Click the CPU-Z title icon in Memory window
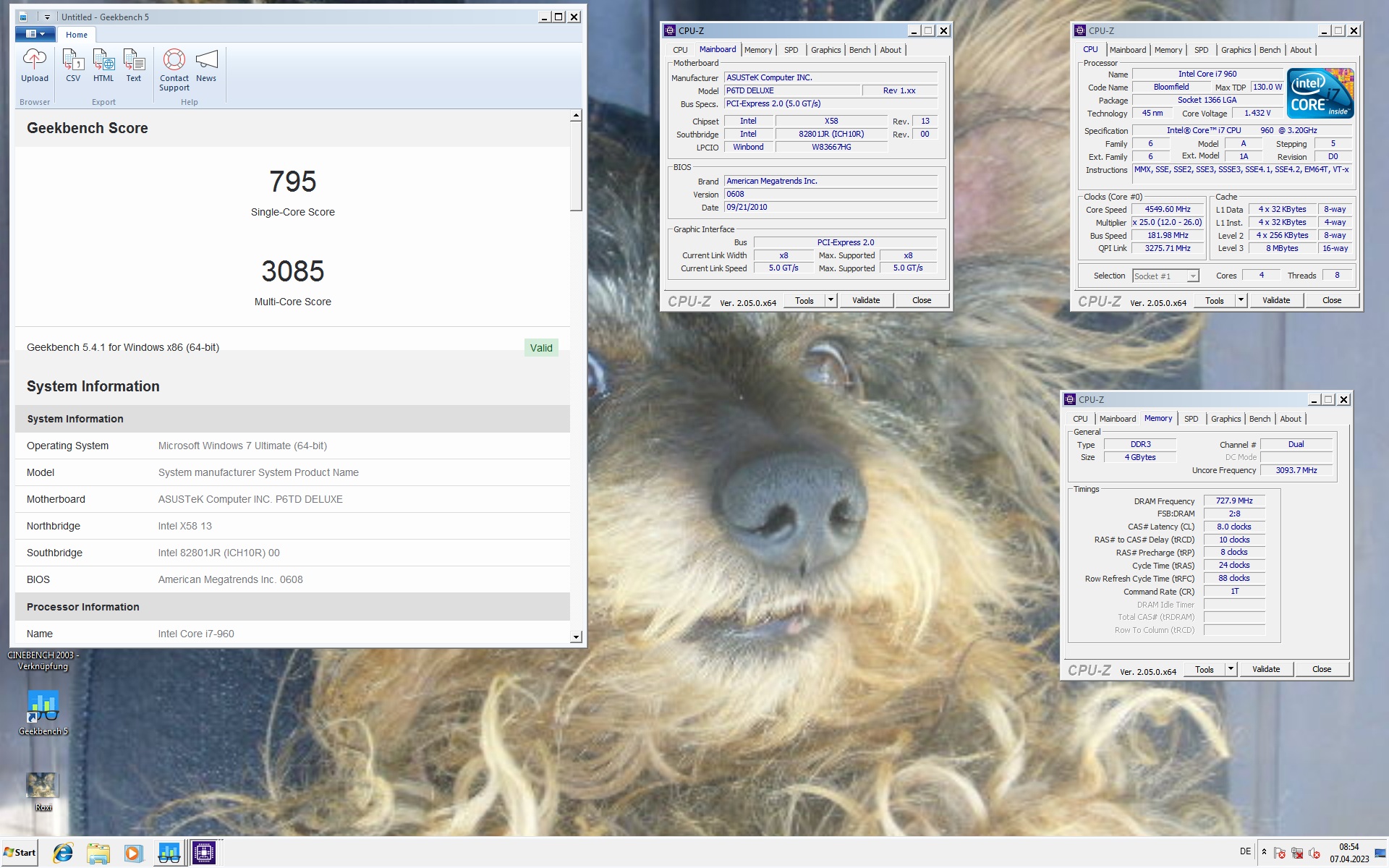1389x868 pixels. (x=1070, y=399)
